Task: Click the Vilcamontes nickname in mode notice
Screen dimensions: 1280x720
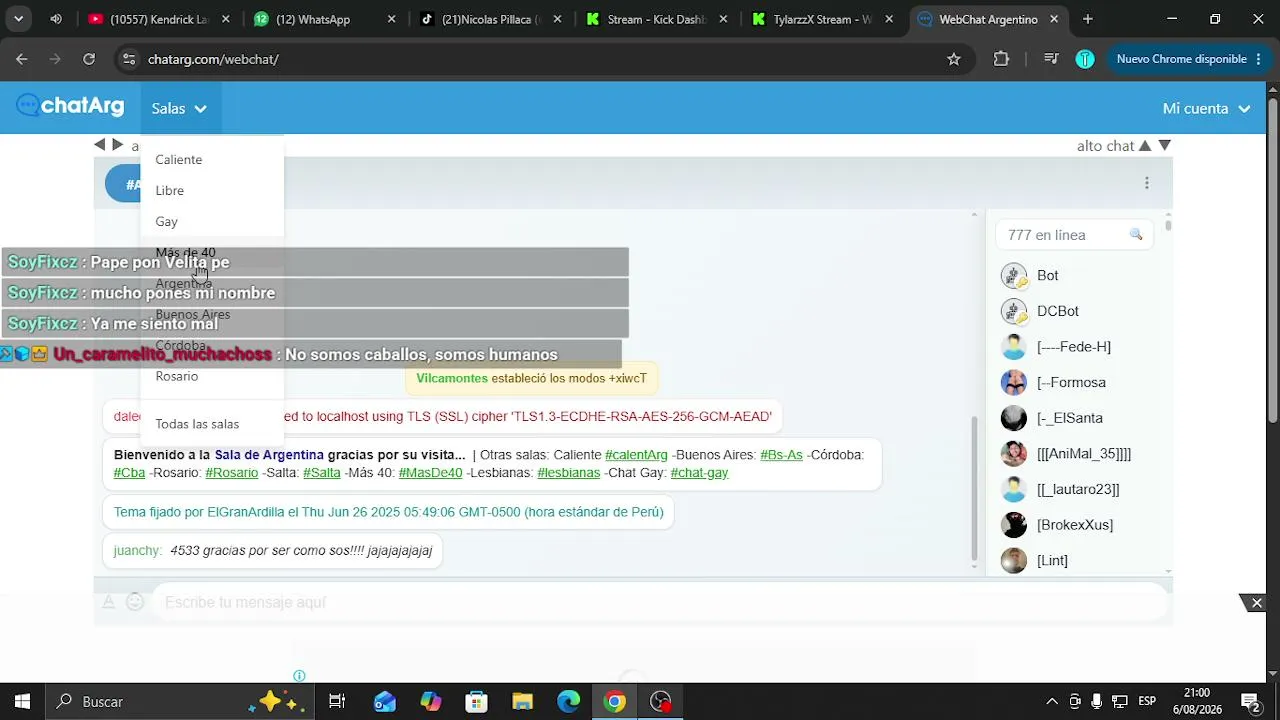Action: point(452,378)
